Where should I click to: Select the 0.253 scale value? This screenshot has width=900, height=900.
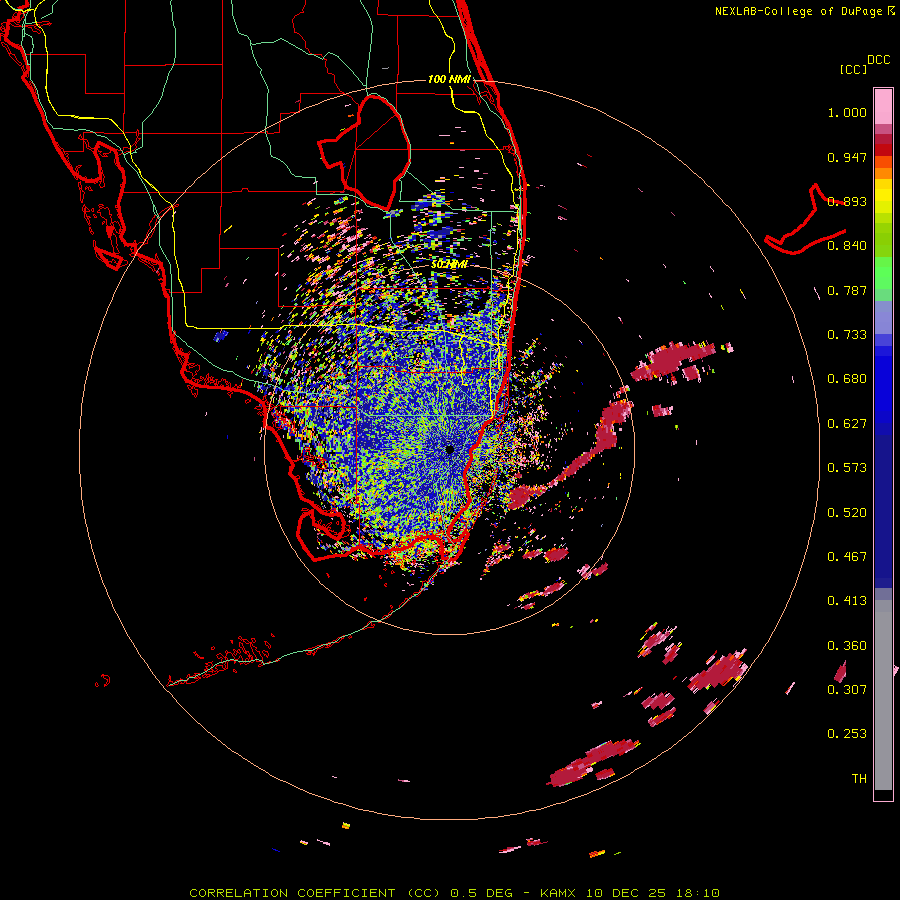pyautogui.click(x=847, y=734)
